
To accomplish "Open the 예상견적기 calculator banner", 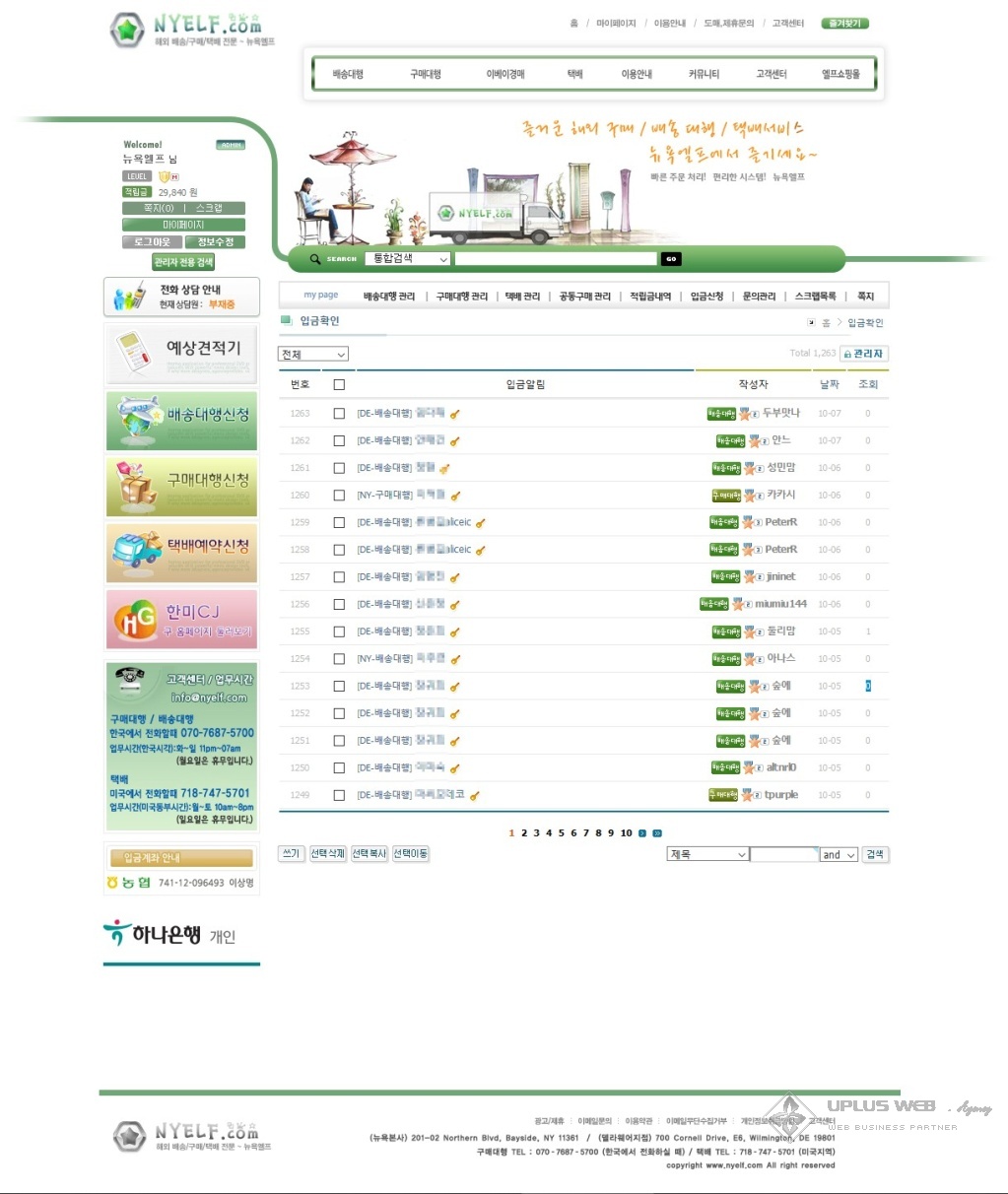I will pos(181,353).
